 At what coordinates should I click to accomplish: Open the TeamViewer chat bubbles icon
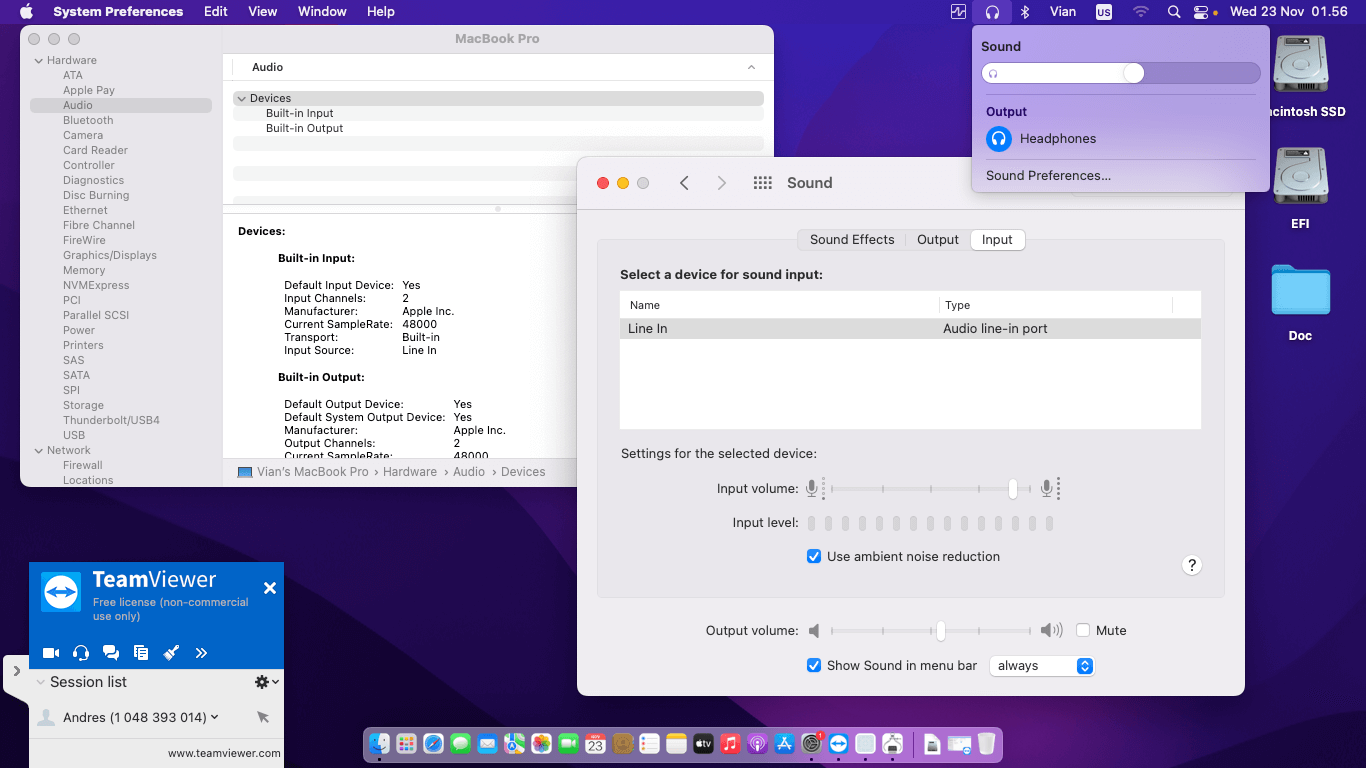point(111,653)
